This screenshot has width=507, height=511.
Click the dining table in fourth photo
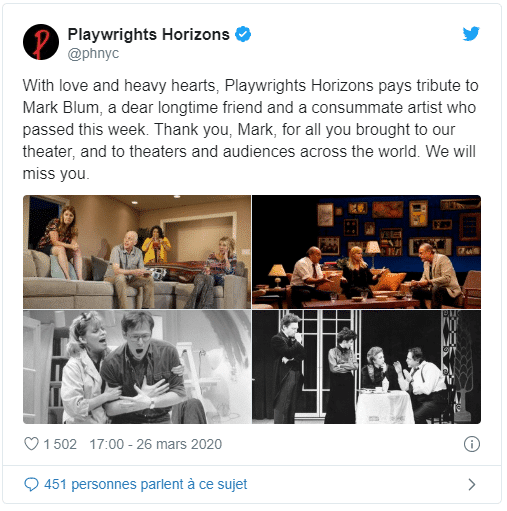click(x=384, y=406)
